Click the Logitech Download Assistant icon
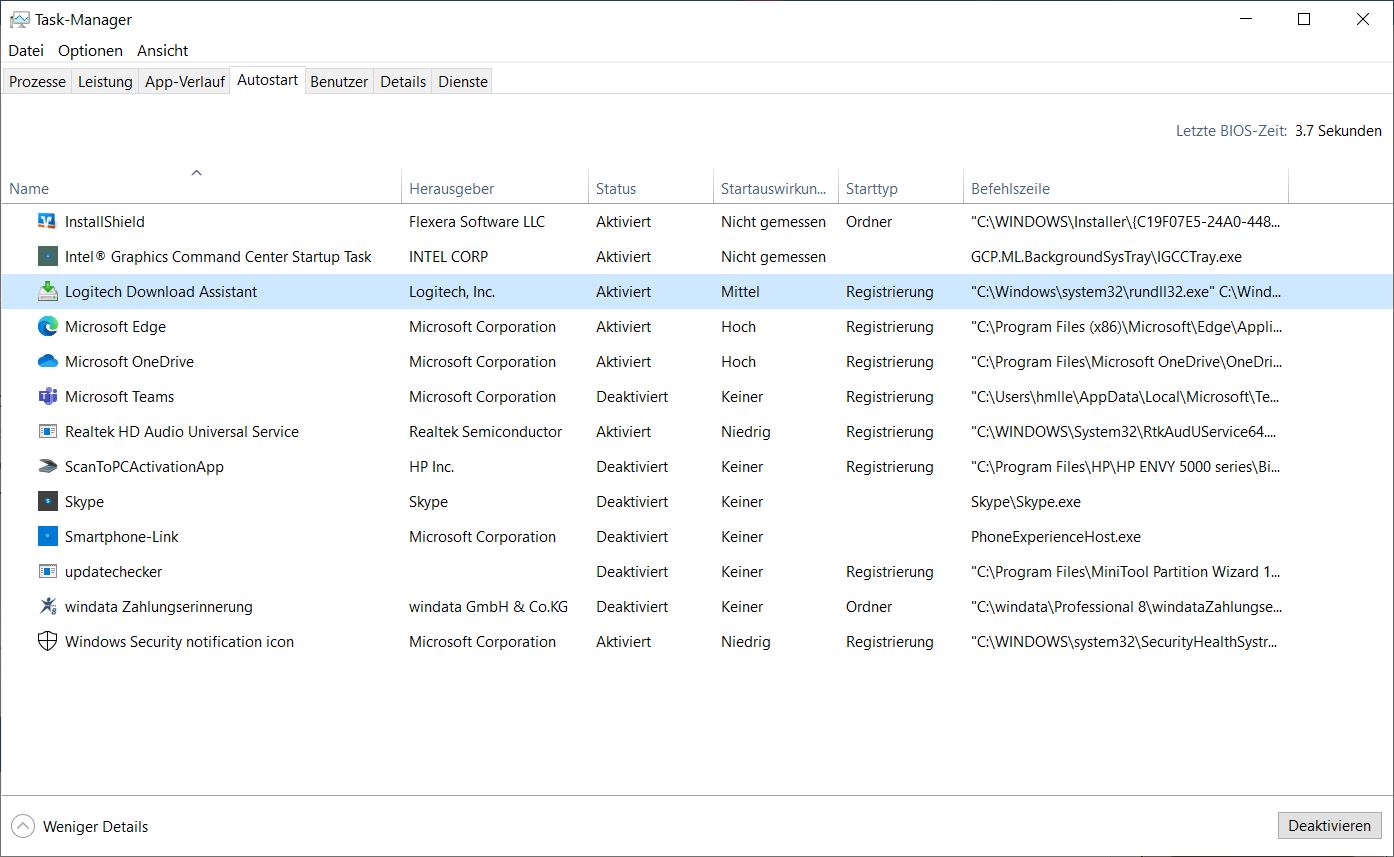This screenshot has width=1394, height=857. pyautogui.click(x=47, y=292)
